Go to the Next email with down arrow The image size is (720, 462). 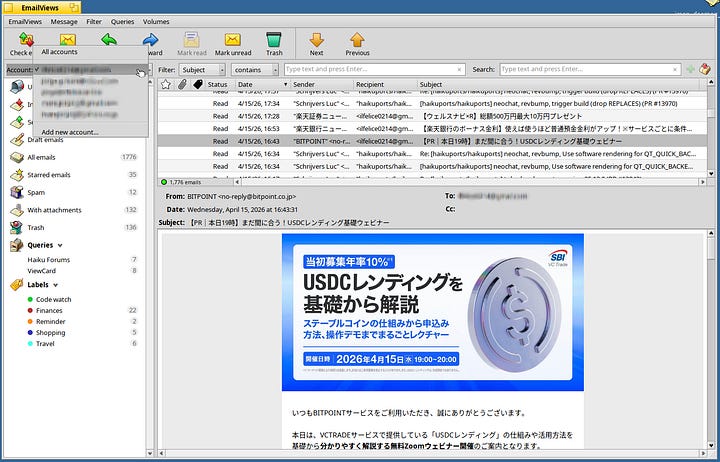pyautogui.click(x=316, y=39)
